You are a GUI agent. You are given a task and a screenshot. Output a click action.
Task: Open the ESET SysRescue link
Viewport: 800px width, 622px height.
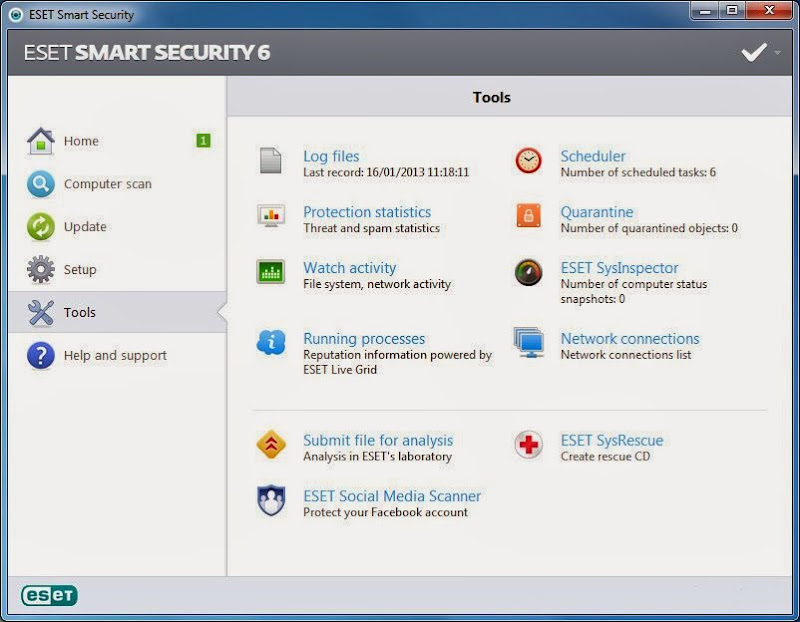tap(612, 440)
